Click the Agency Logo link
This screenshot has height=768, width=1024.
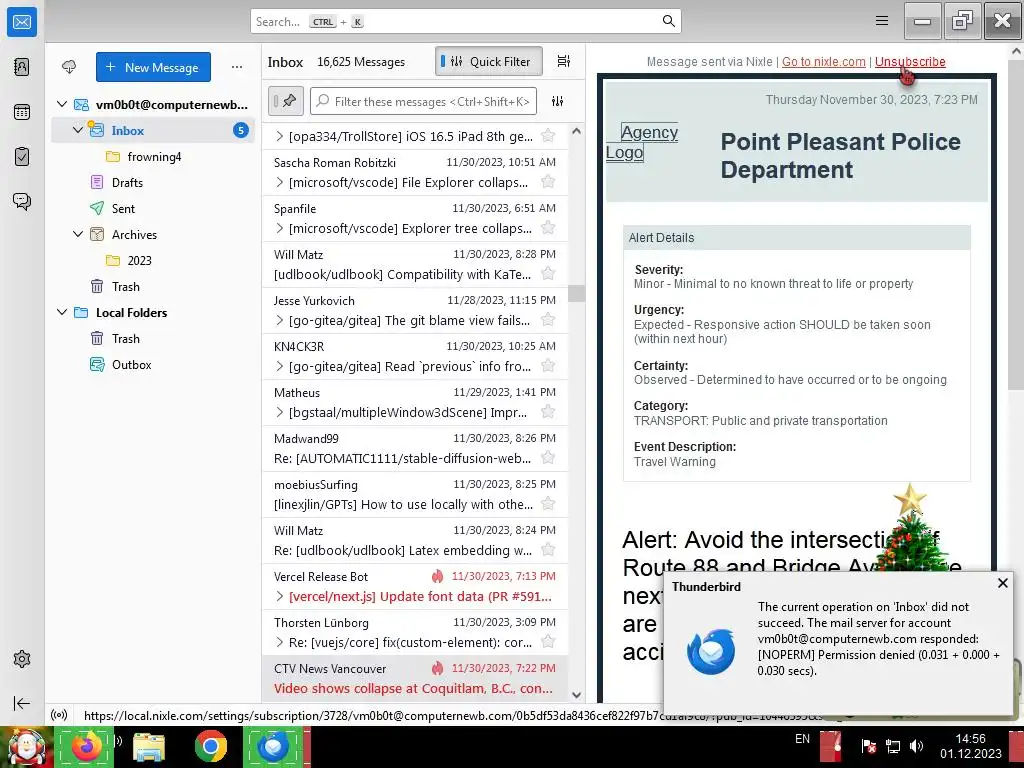pos(643,142)
